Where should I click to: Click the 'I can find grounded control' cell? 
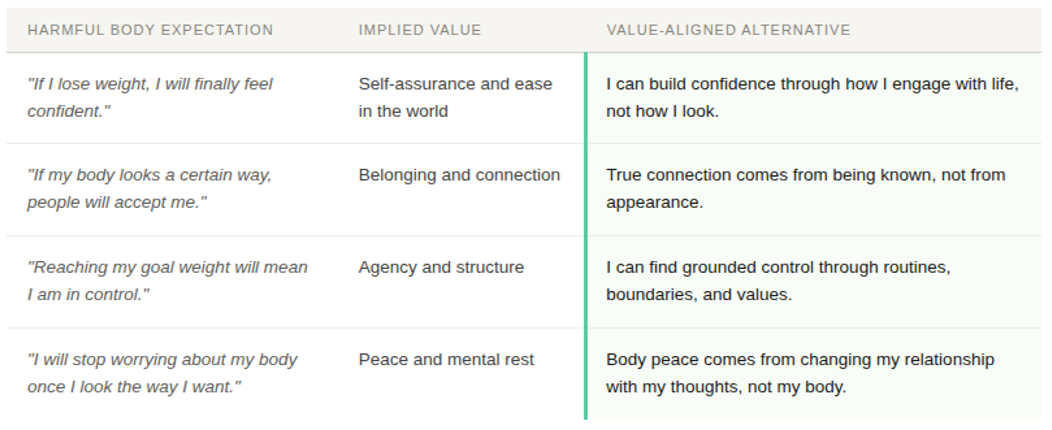point(777,281)
